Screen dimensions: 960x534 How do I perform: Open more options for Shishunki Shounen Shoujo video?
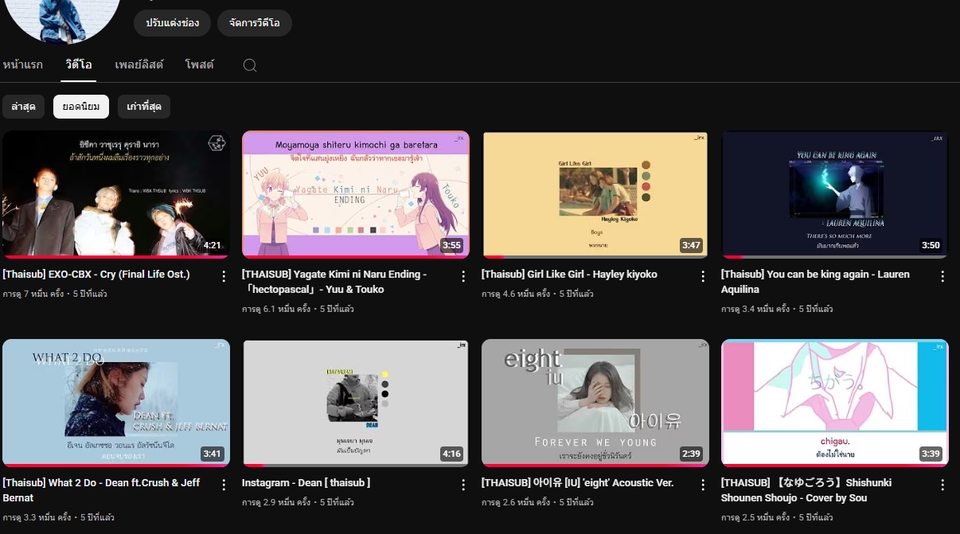pos(942,484)
